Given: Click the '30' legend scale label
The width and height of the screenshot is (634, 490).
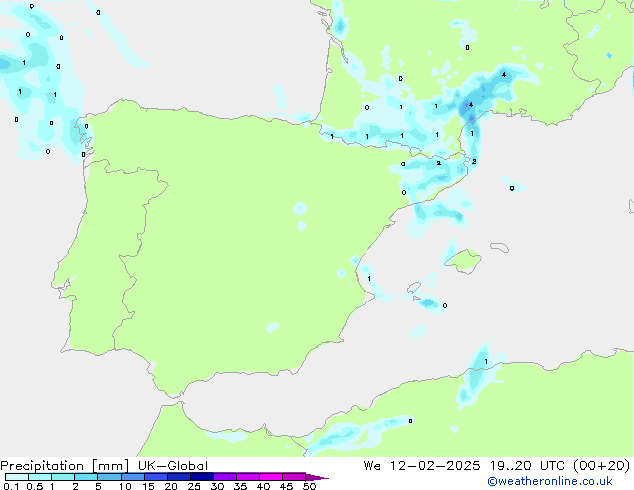Looking at the screenshot, I should [217, 486].
